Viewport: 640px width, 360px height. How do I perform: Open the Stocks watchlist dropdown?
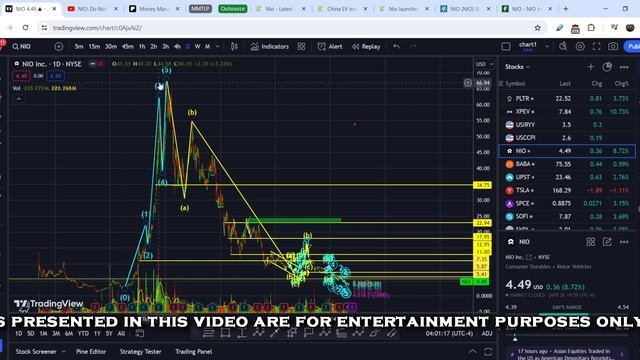[x=517, y=67]
